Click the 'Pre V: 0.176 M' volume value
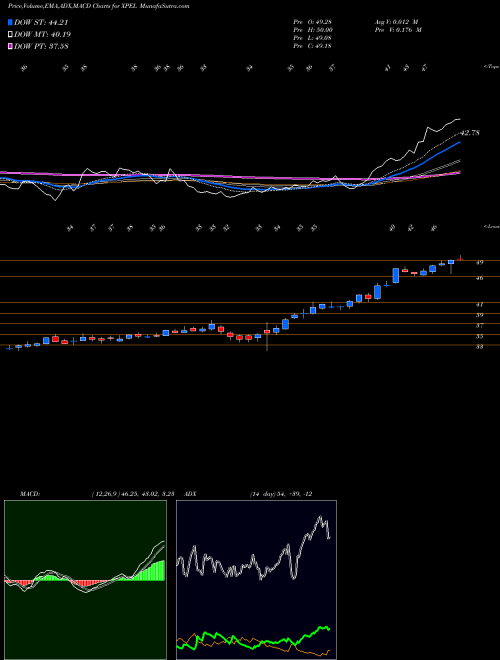 tap(398, 30)
